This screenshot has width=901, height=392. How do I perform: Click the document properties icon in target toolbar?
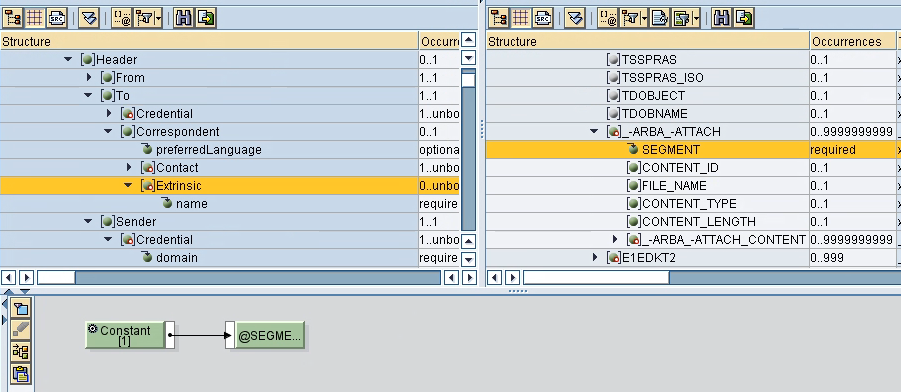[x=660, y=18]
